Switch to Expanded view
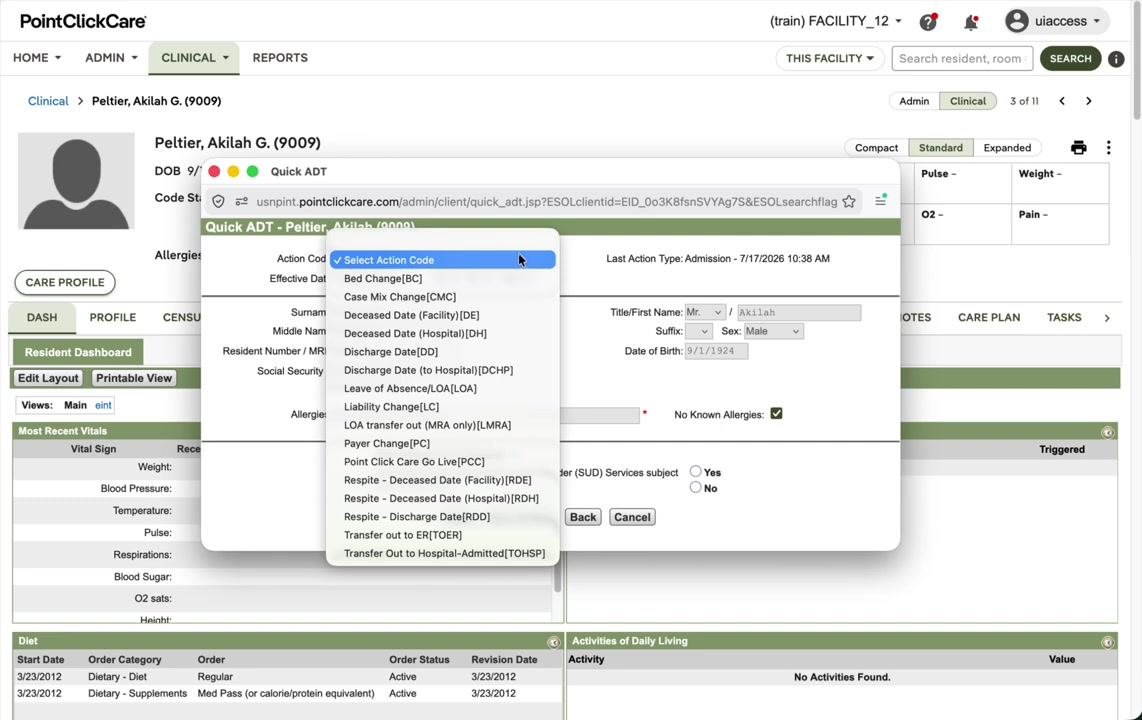The image size is (1142, 720). (x=1007, y=148)
